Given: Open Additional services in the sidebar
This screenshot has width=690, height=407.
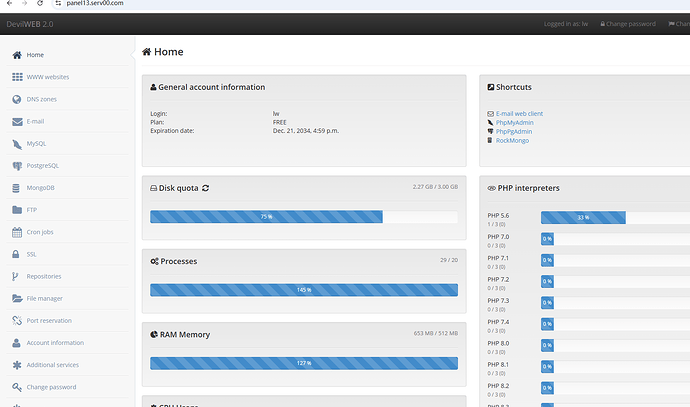Looking at the screenshot, I should [x=53, y=365].
